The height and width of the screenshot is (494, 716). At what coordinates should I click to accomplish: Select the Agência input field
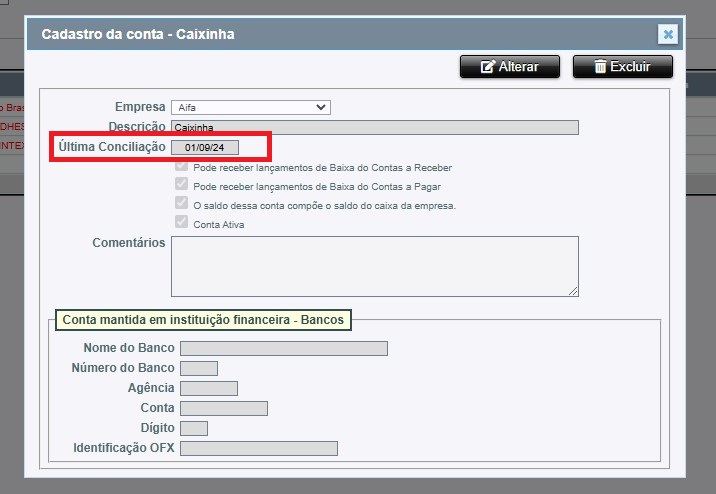[208, 388]
